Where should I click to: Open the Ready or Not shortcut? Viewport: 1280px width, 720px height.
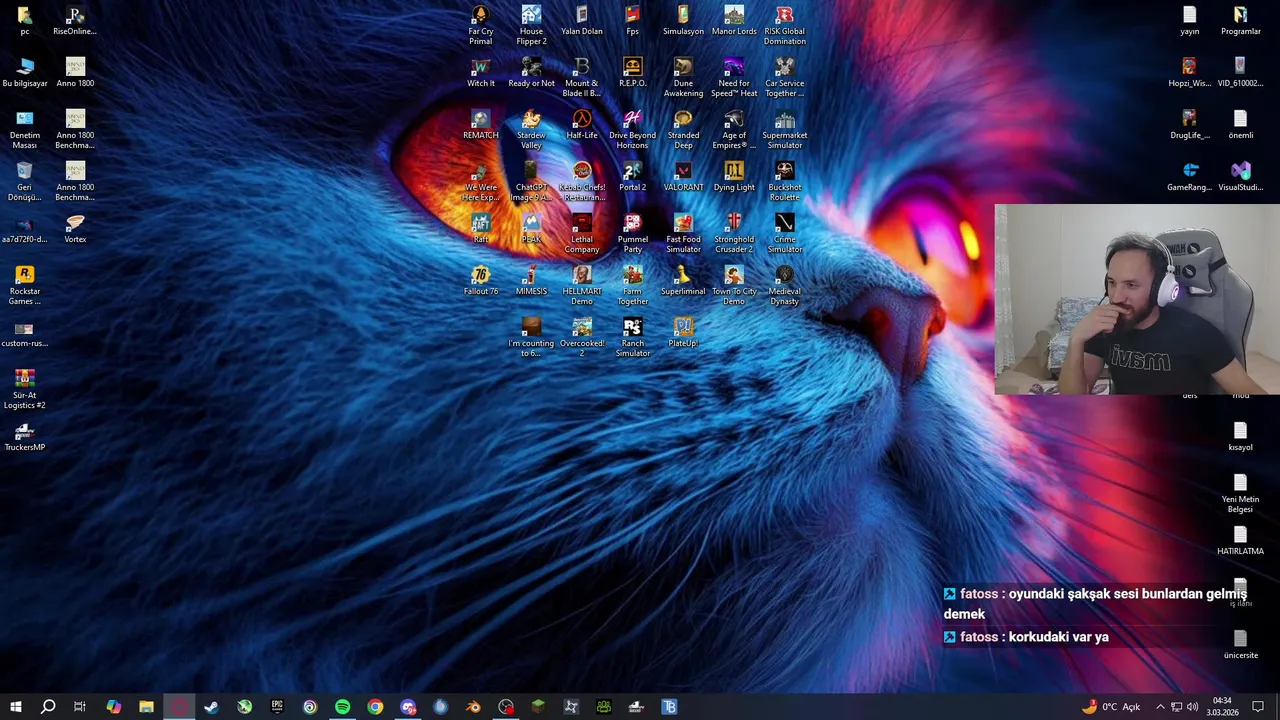point(531,72)
